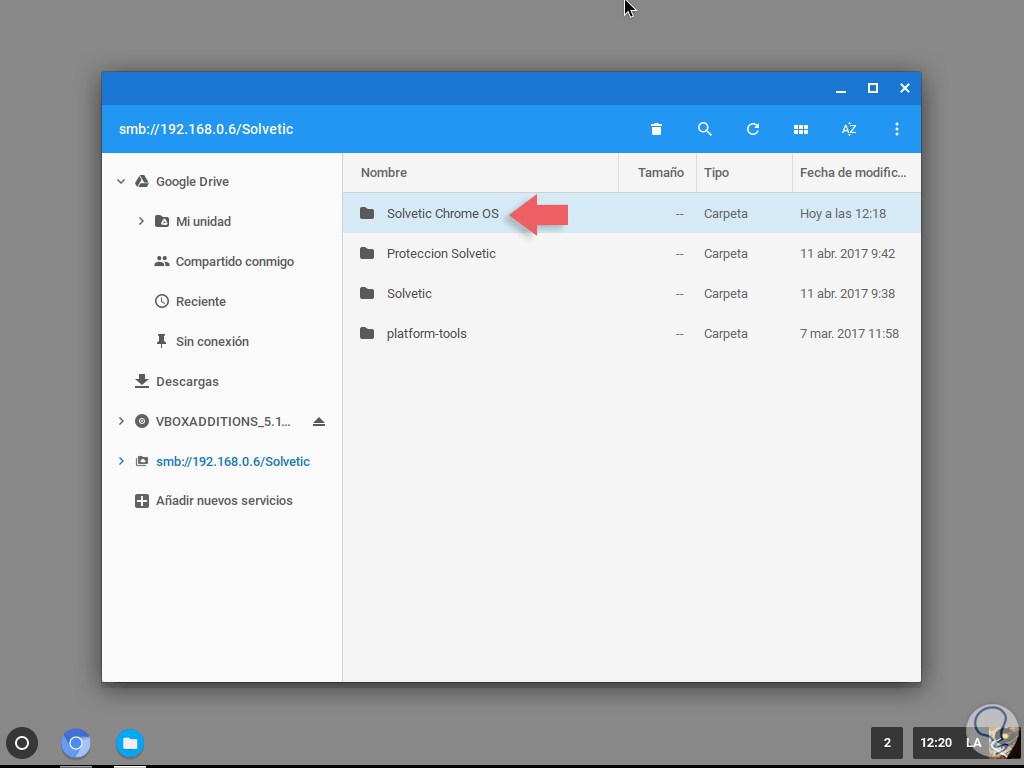This screenshot has height=768, width=1024.
Task: Click the Files app shelf icon
Action: [130, 743]
